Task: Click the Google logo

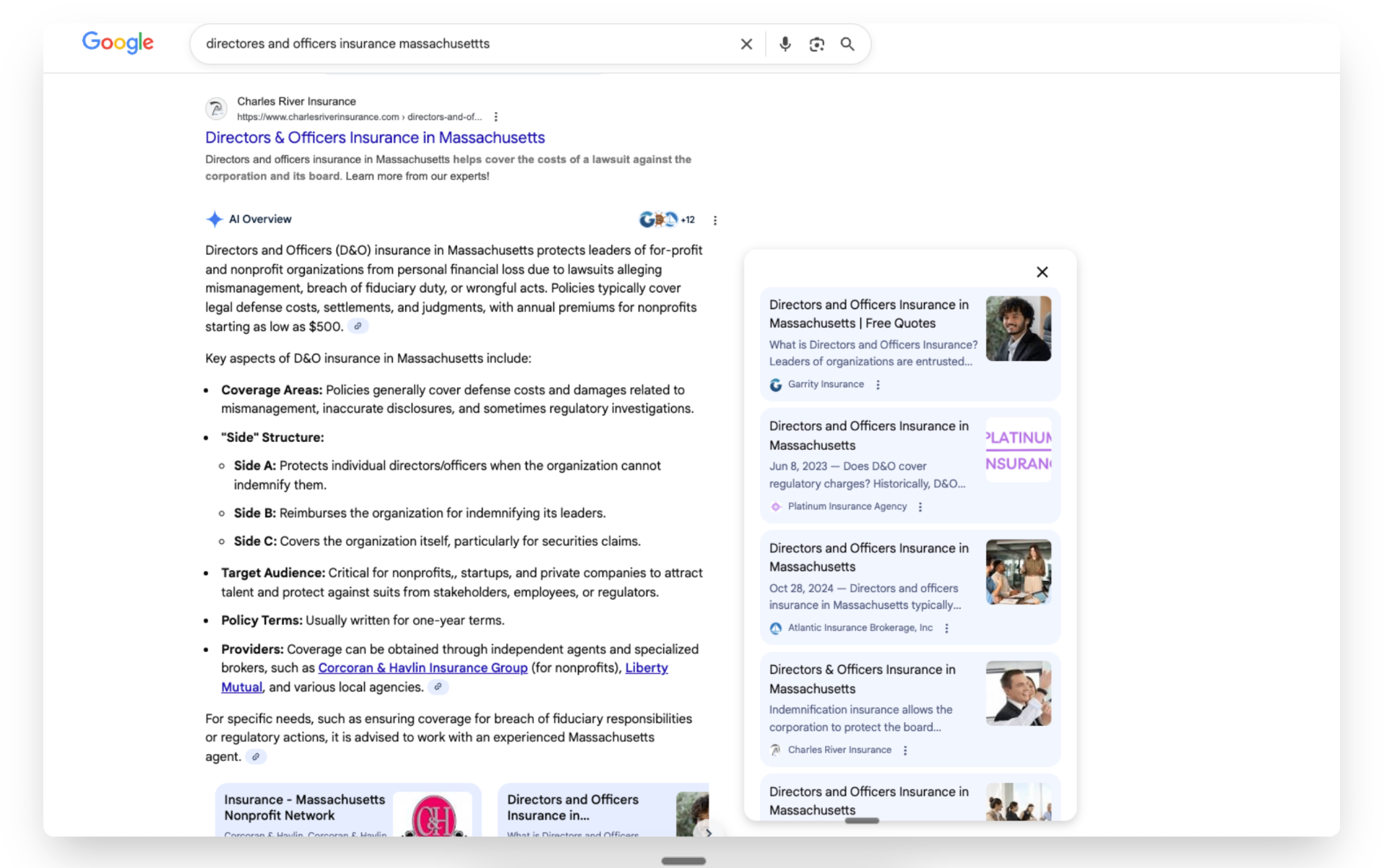Action: click(118, 43)
